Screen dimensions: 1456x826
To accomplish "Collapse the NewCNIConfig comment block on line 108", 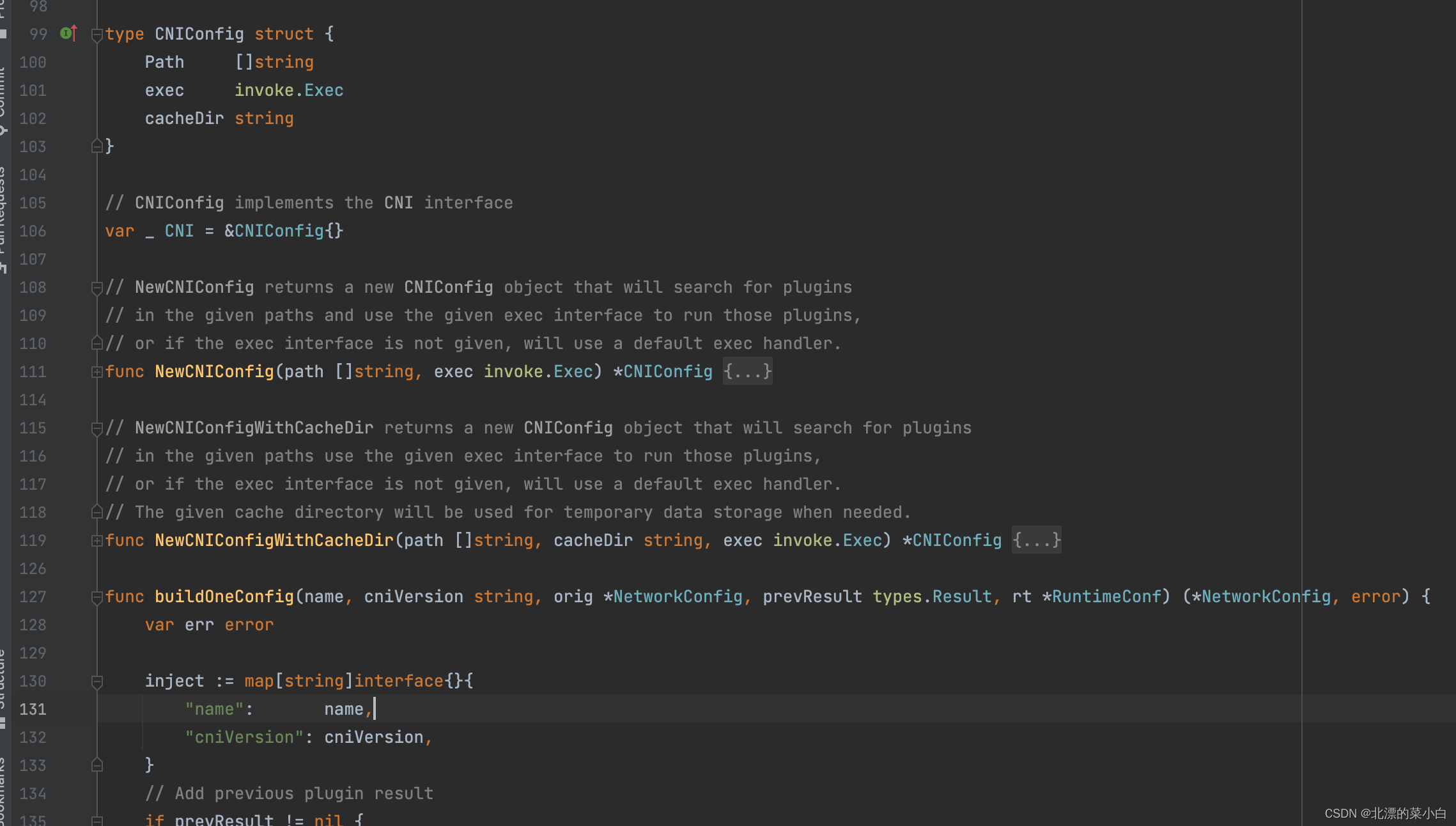I will pyautogui.click(x=97, y=288).
